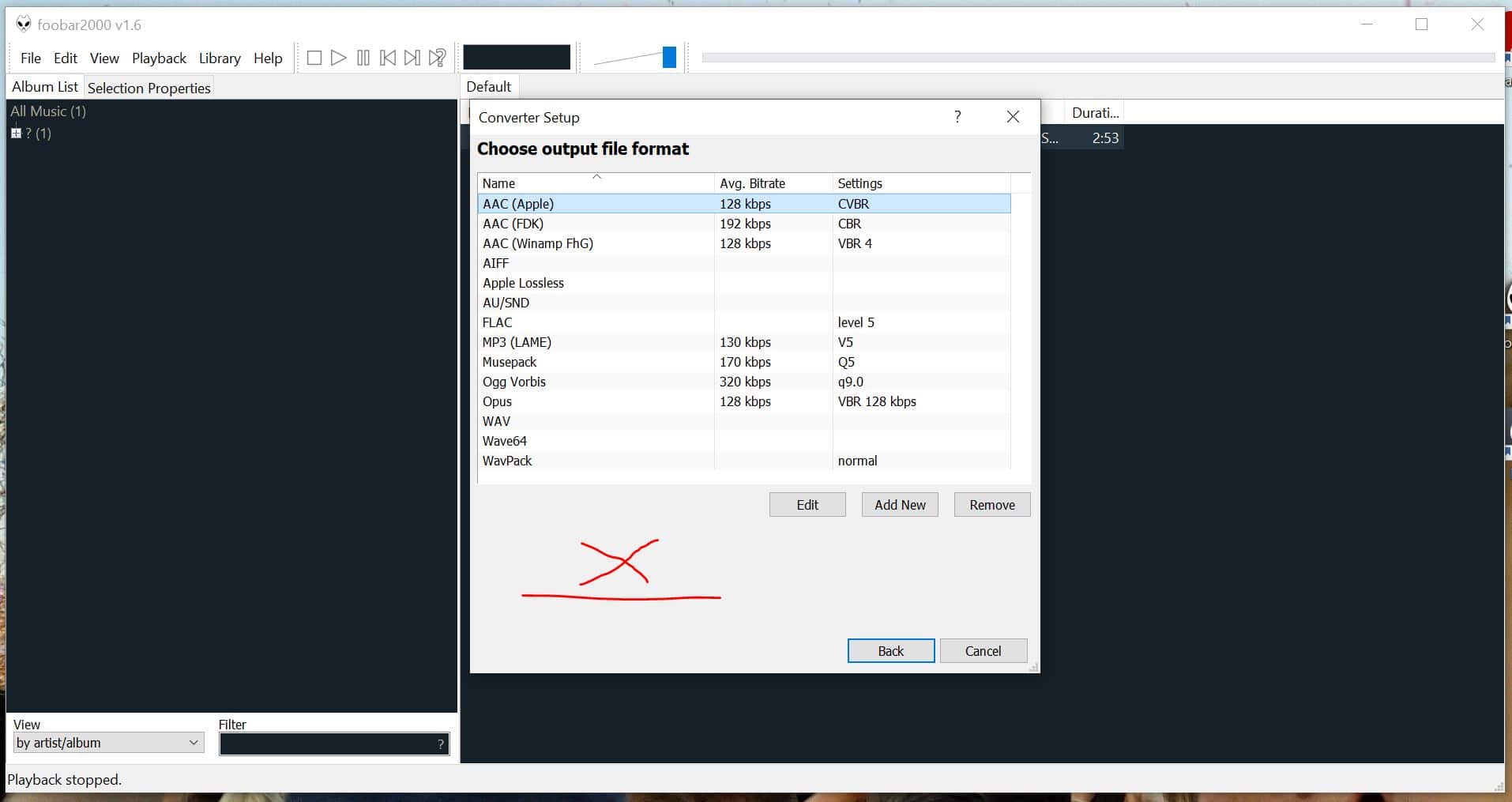Click the foobar2000 alien logo icon

click(x=24, y=24)
